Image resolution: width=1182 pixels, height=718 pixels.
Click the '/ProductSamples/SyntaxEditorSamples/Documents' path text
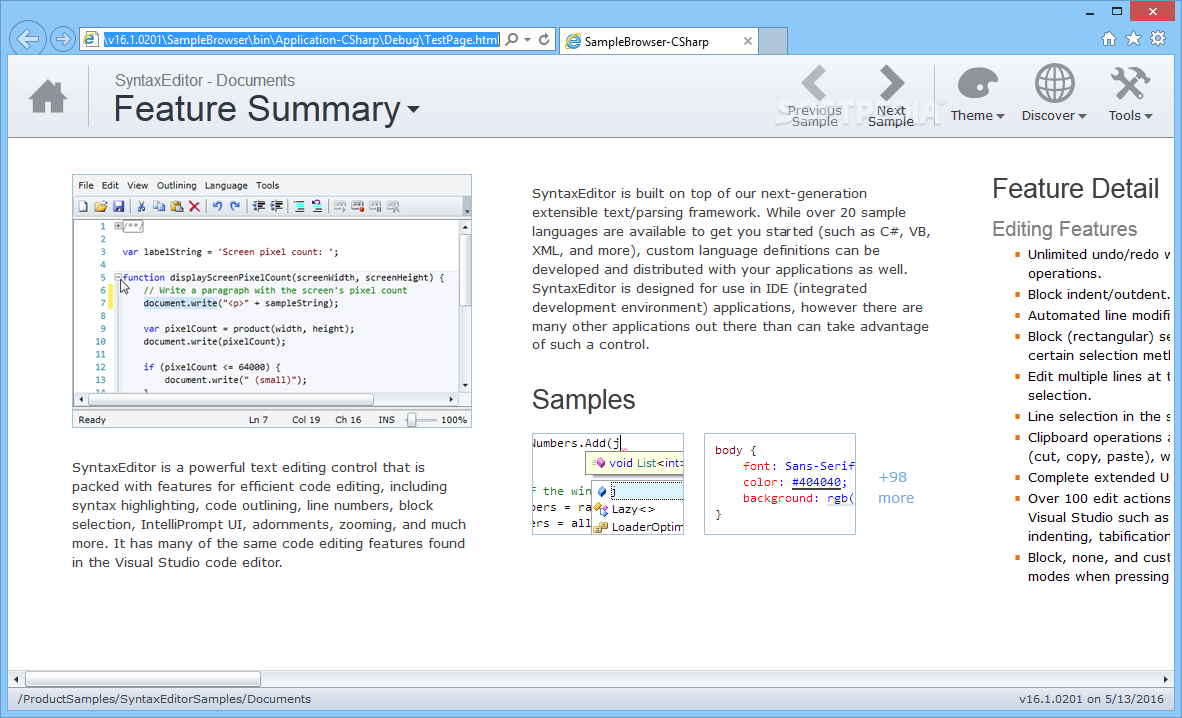tap(164, 699)
